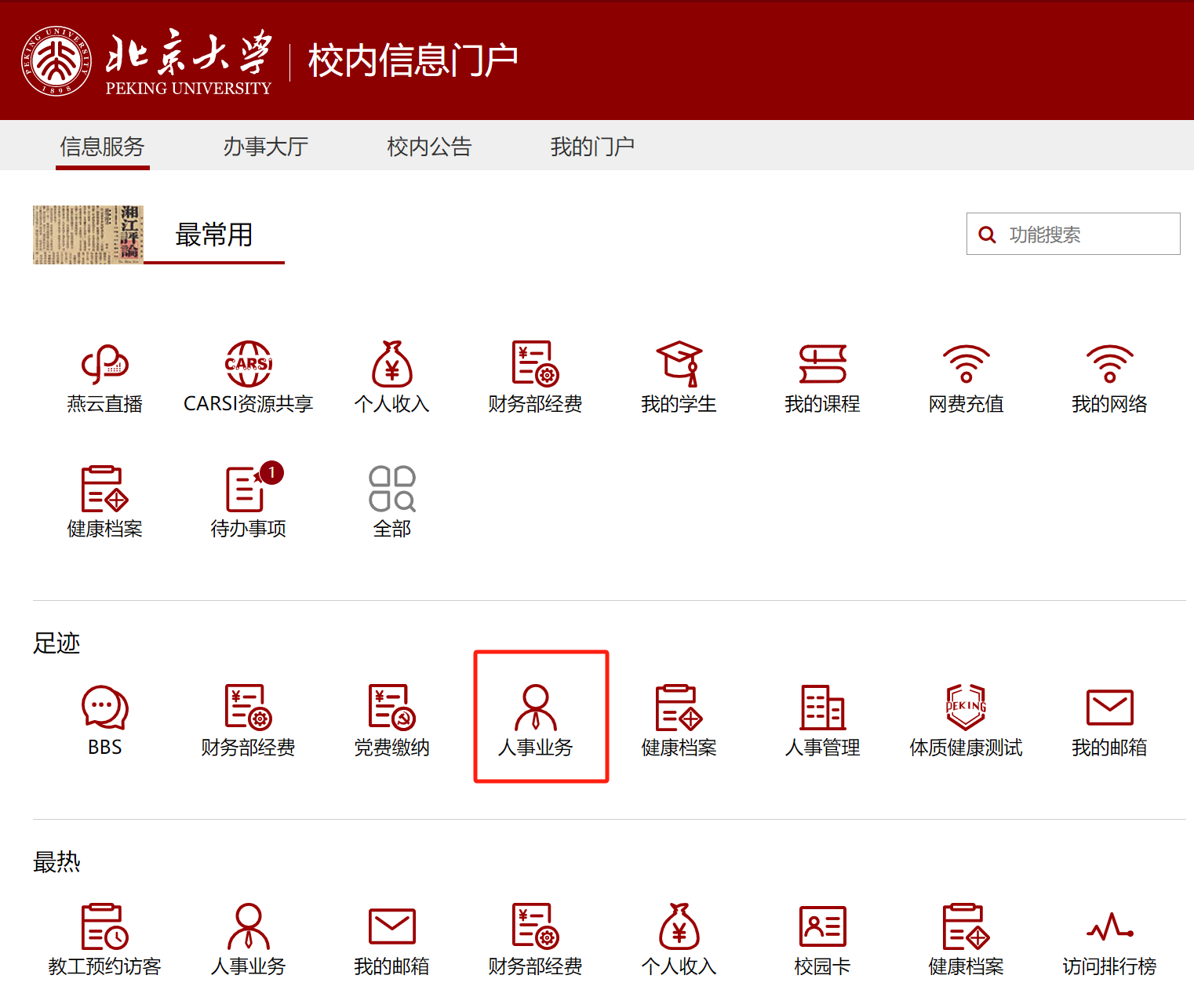
Task: Click the 全部 all apps icon
Action: click(x=391, y=489)
